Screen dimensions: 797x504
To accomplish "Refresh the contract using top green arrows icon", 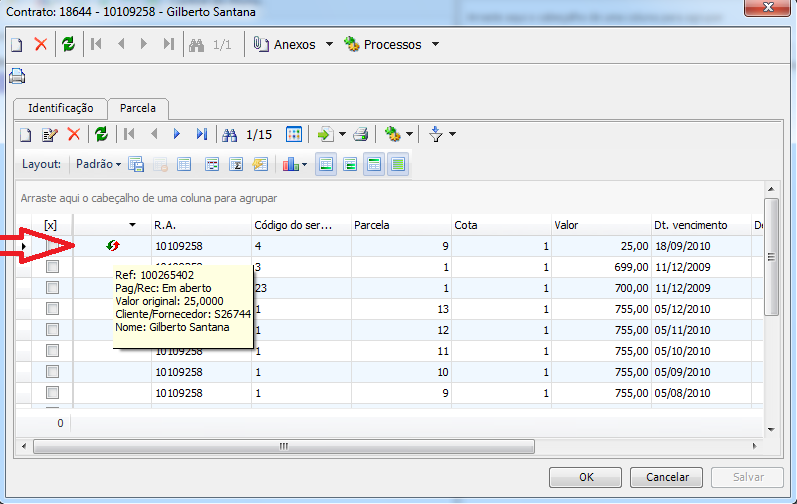I will pos(69,44).
